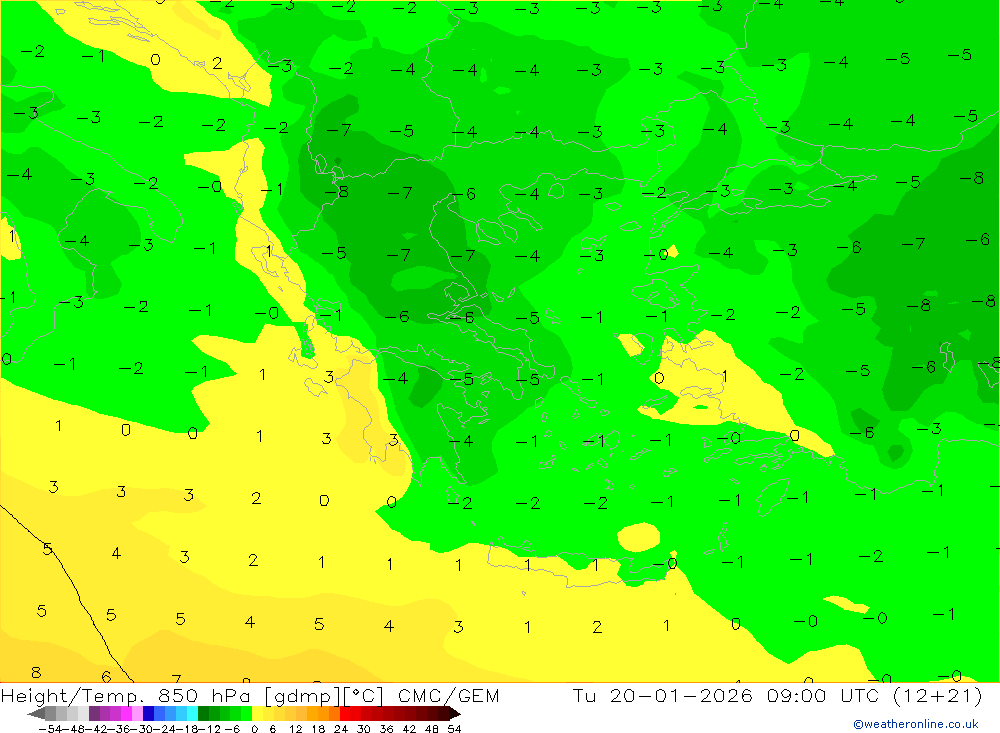The width and height of the screenshot is (1000, 733).
Task: Click the '[gdmp]' unit label
Action: click(x=302, y=696)
